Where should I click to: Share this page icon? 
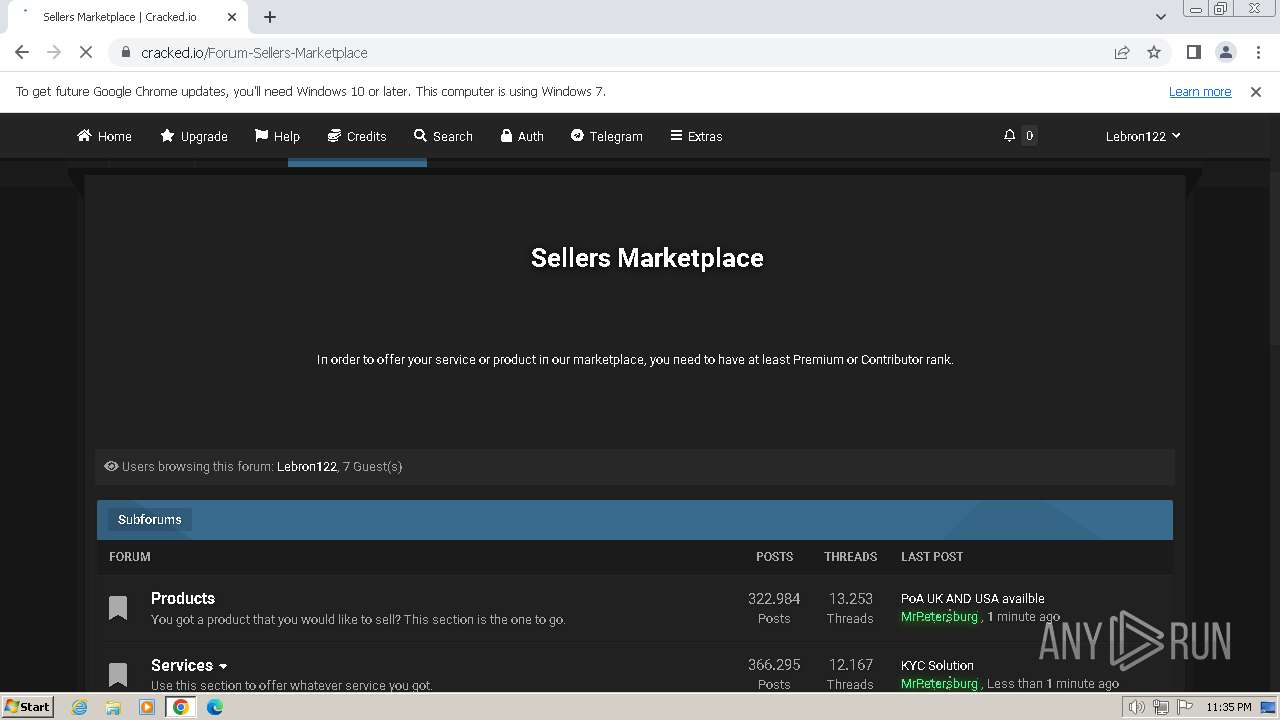click(1122, 52)
